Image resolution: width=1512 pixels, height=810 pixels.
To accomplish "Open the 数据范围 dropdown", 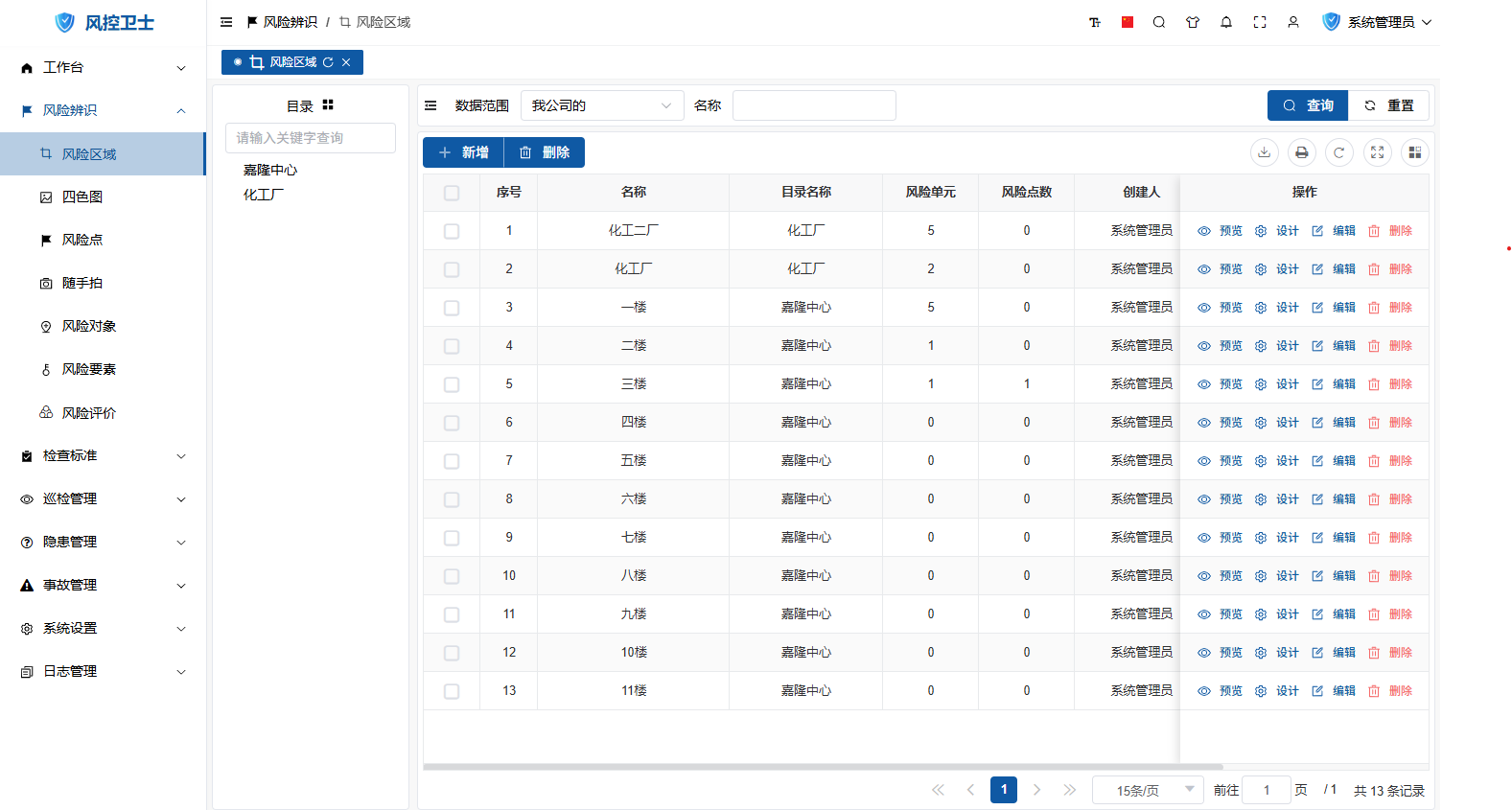I will [x=601, y=105].
